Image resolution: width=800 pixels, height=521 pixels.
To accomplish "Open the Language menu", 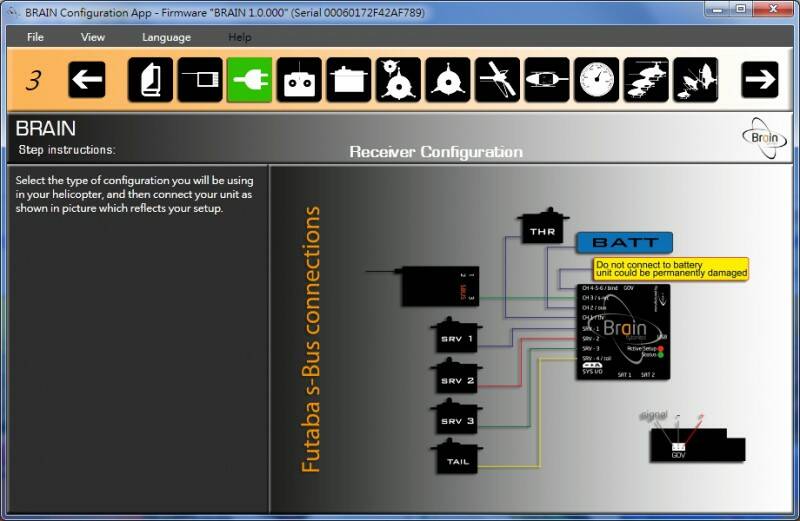I will [166, 37].
